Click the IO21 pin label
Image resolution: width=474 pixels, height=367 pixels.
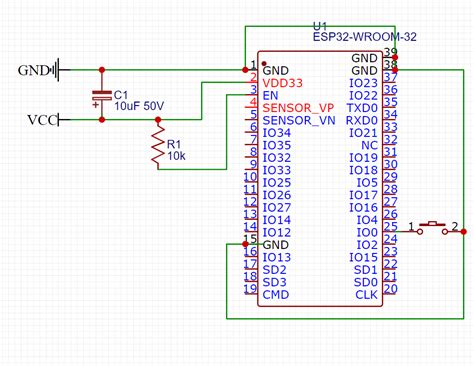click(363, 133)
